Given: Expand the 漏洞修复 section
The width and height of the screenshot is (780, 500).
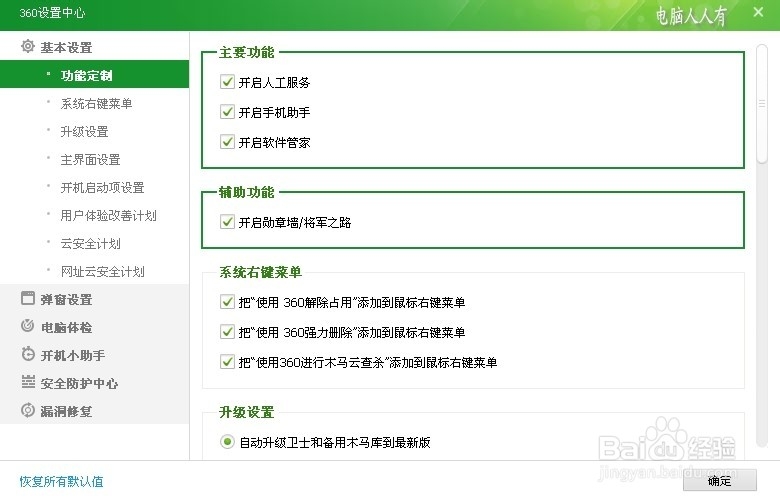Looking at the screenshot, I should tap(95, 411).
